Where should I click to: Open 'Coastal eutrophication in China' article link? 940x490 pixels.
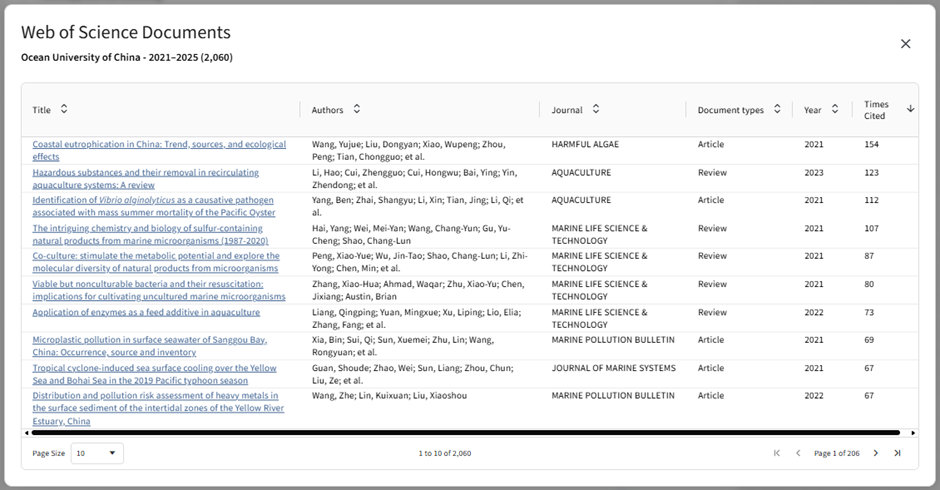coord(159,151)
